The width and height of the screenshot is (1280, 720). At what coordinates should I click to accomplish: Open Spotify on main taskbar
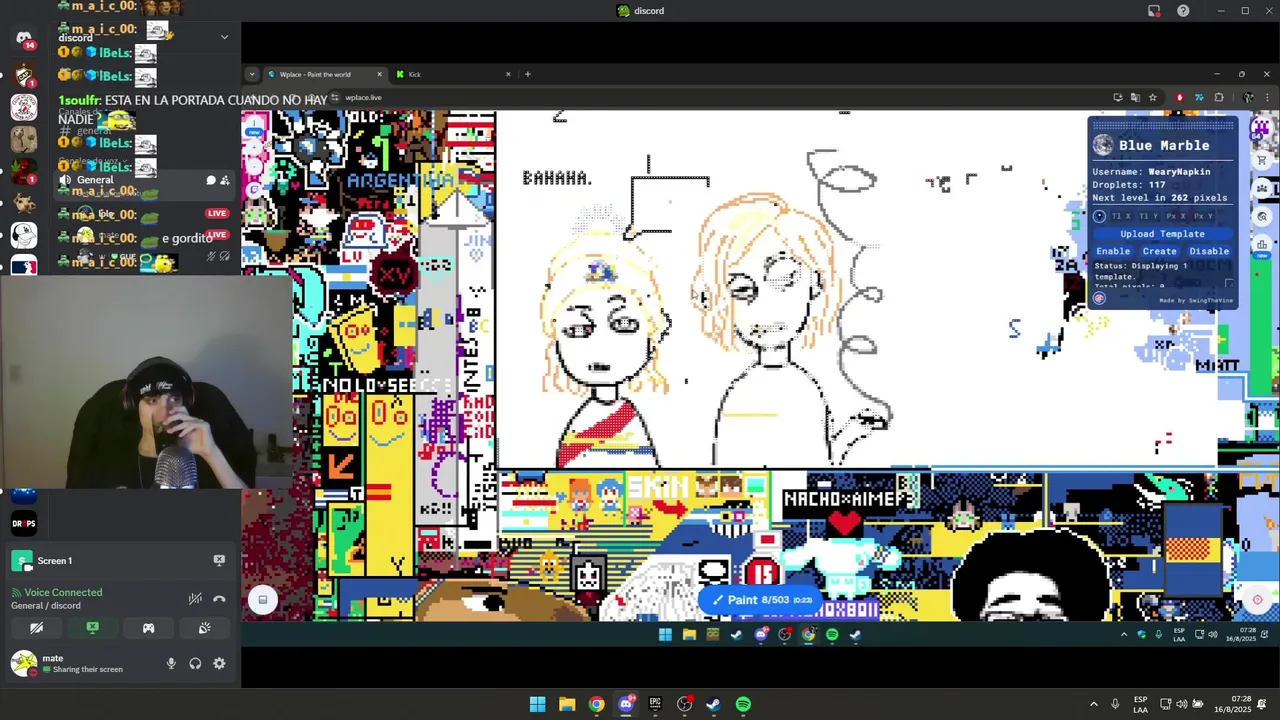[743, 704]
